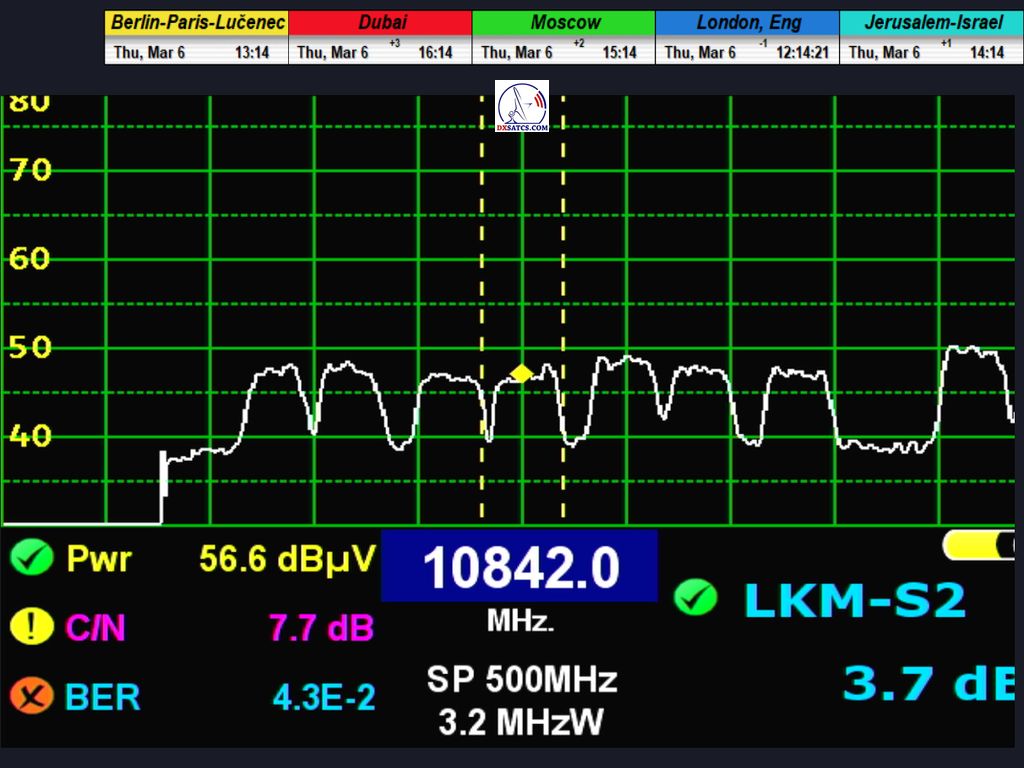
Task: Click the green checkmark next to Pwr
Action: [31, 558]
